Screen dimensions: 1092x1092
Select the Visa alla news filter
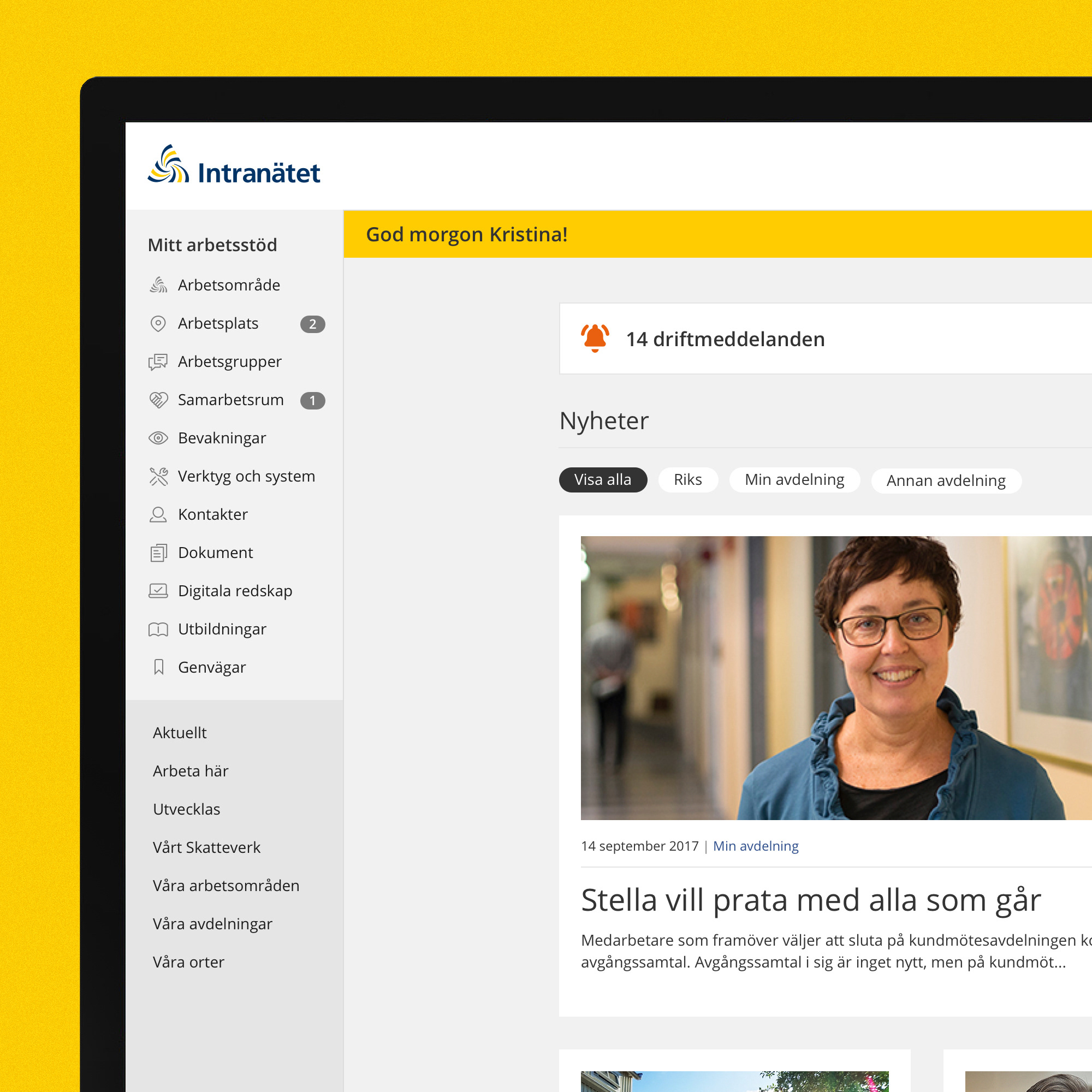click(x=603, y=480)
